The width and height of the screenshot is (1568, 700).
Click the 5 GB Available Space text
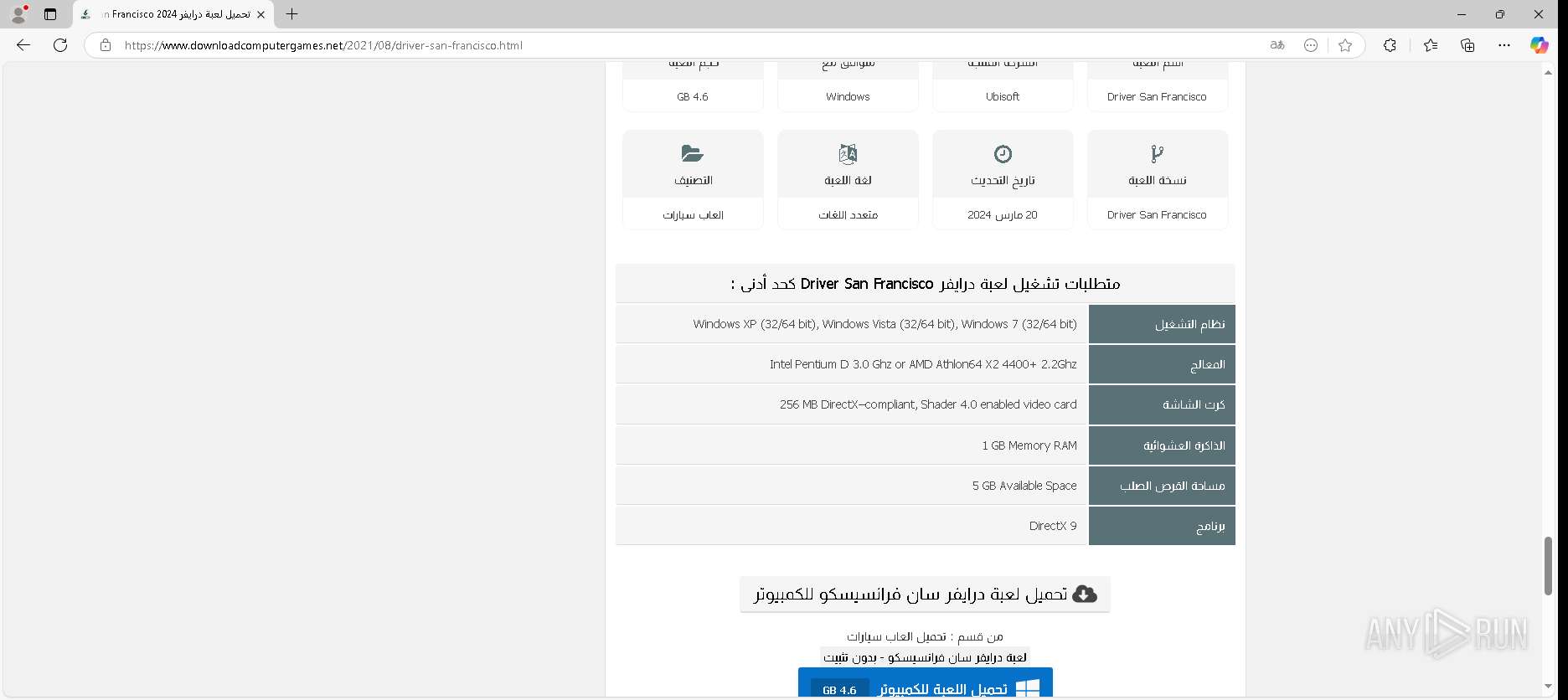(1024, 486)
